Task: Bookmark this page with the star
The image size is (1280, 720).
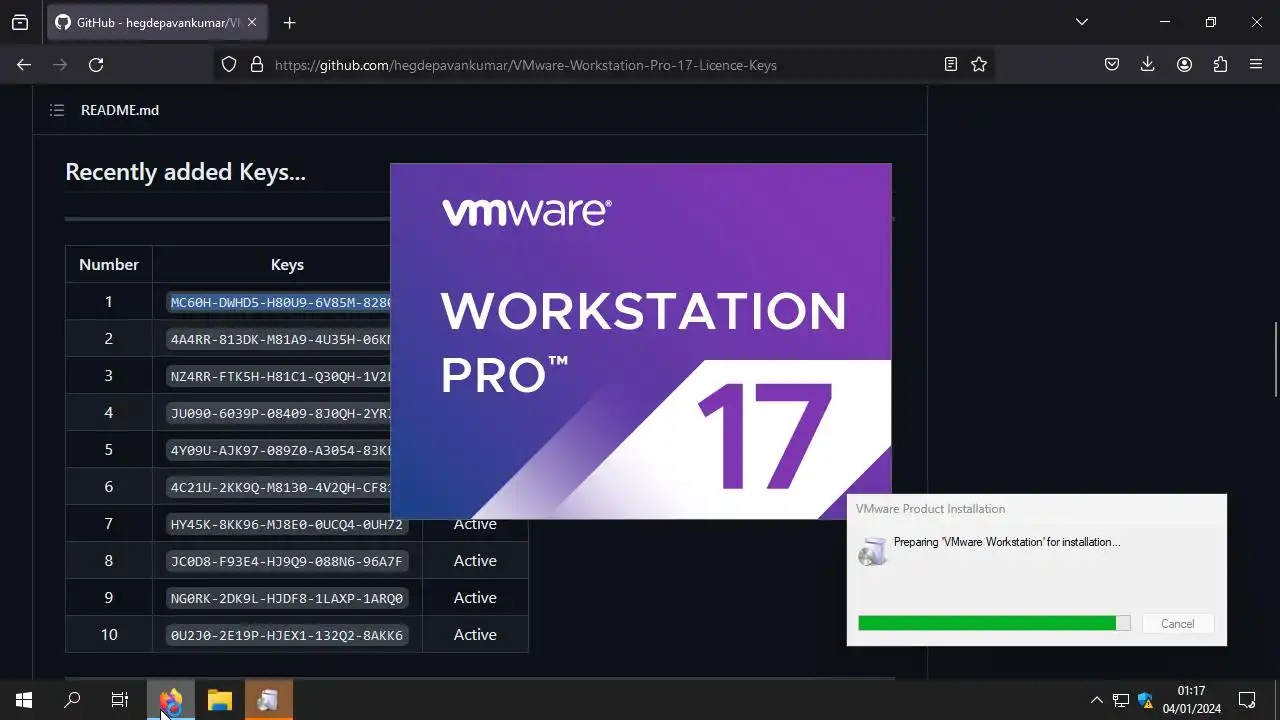Action: click(x=979, y=64)
